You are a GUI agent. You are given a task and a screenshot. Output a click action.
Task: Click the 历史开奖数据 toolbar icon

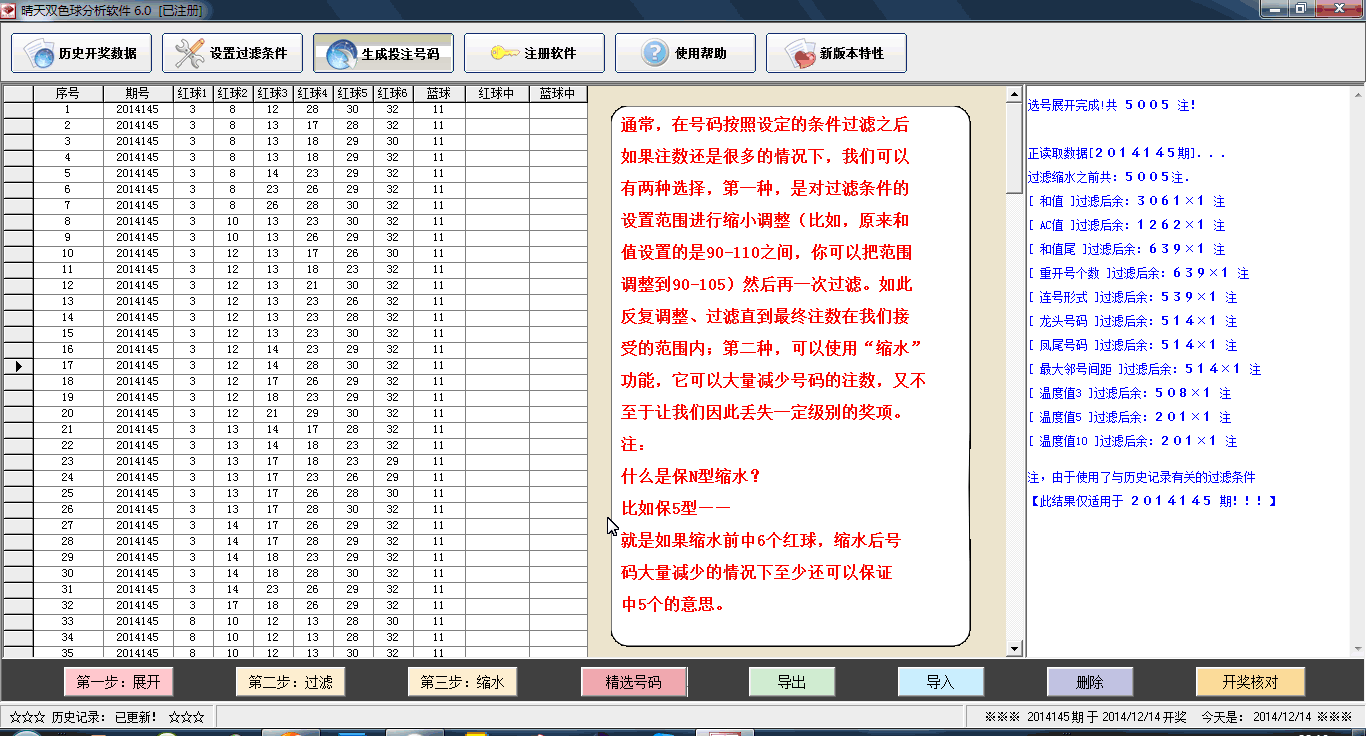coord(42,54)
